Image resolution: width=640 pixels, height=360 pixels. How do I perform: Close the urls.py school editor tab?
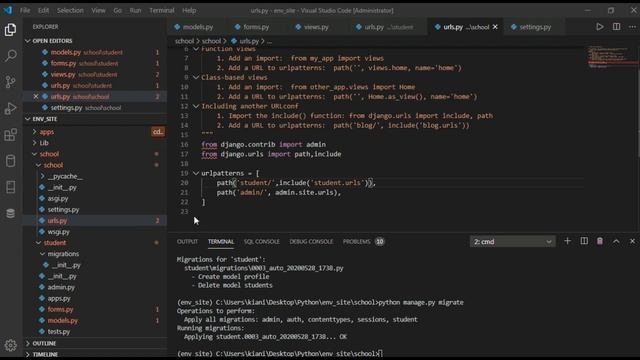tap(495, 27)
